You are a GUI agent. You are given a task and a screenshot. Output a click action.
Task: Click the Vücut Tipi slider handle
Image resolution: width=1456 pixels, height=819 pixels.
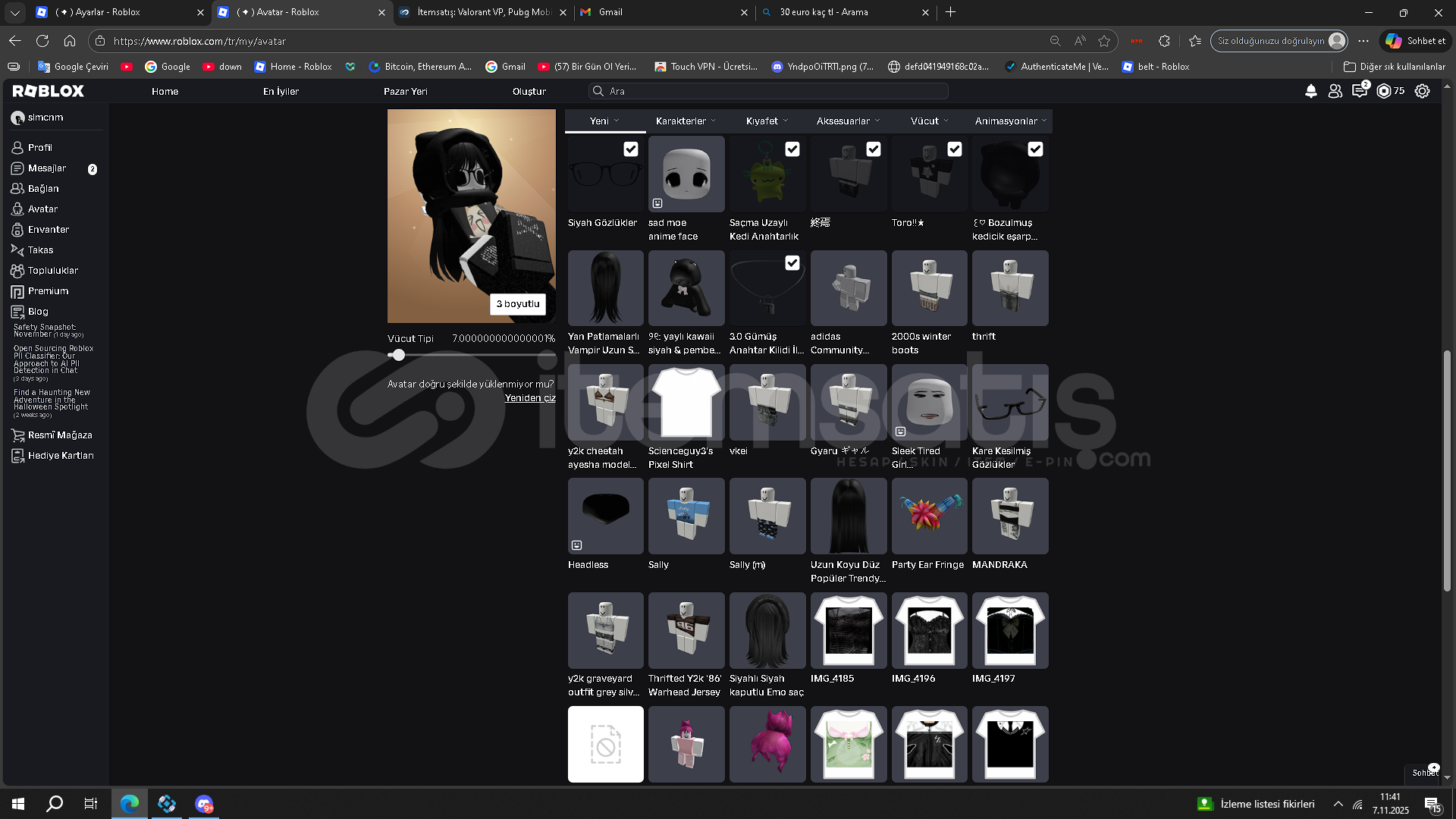click(x=398, y=355)
